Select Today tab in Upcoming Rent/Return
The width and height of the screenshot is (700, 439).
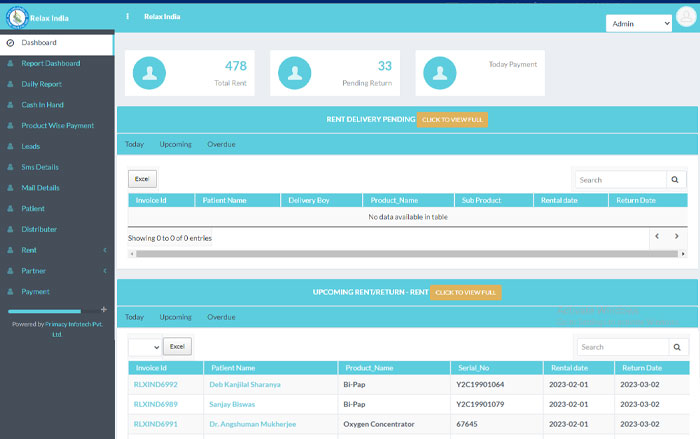point(134,317)
